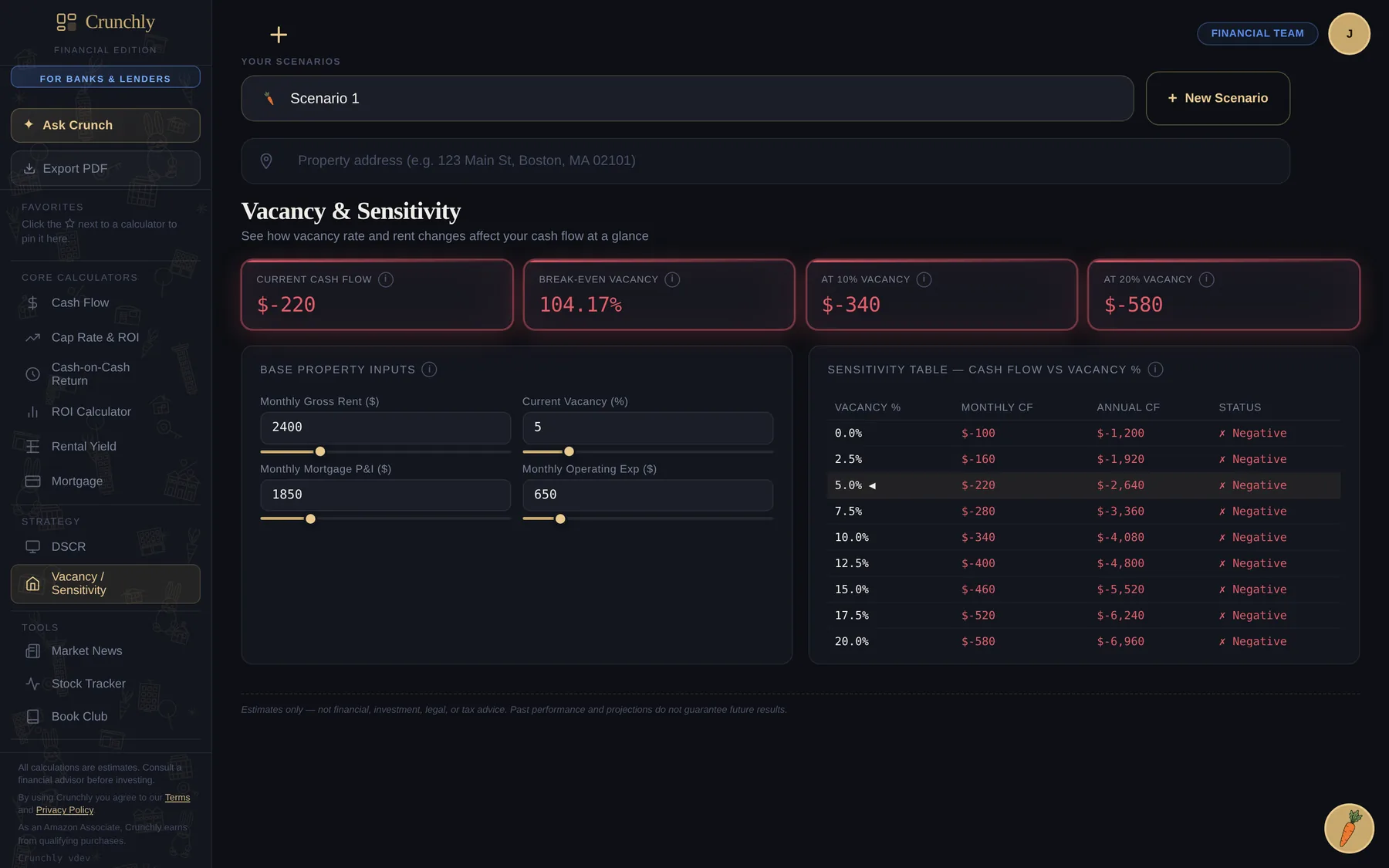Click Export PDF button
The height and width of the screenshot is (868, 1389).
tap(105, 168)
